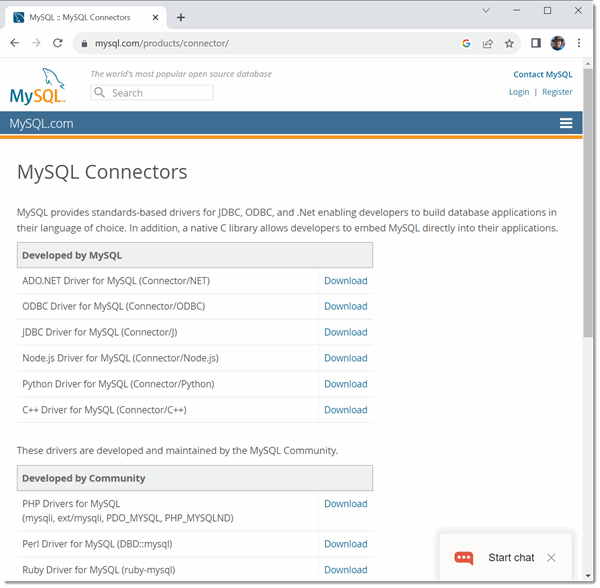Click the Contact MySQL link

tap(543, 74)
